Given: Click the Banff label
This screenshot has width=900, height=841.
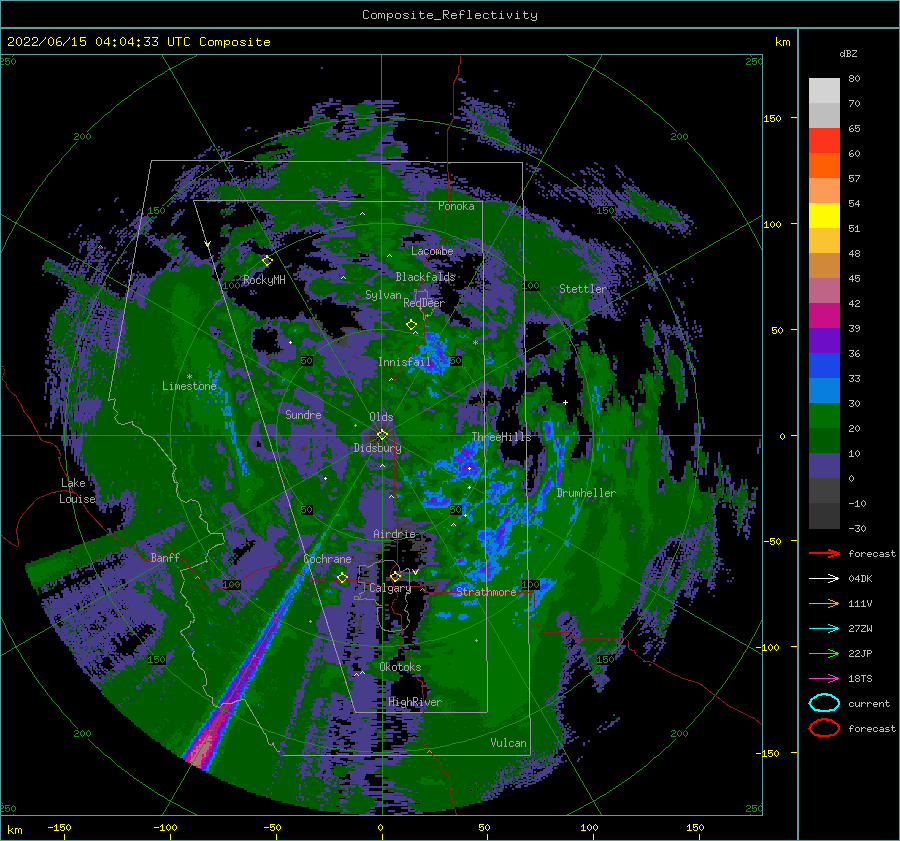Looking at the screenshot, I should pos(165,557).
